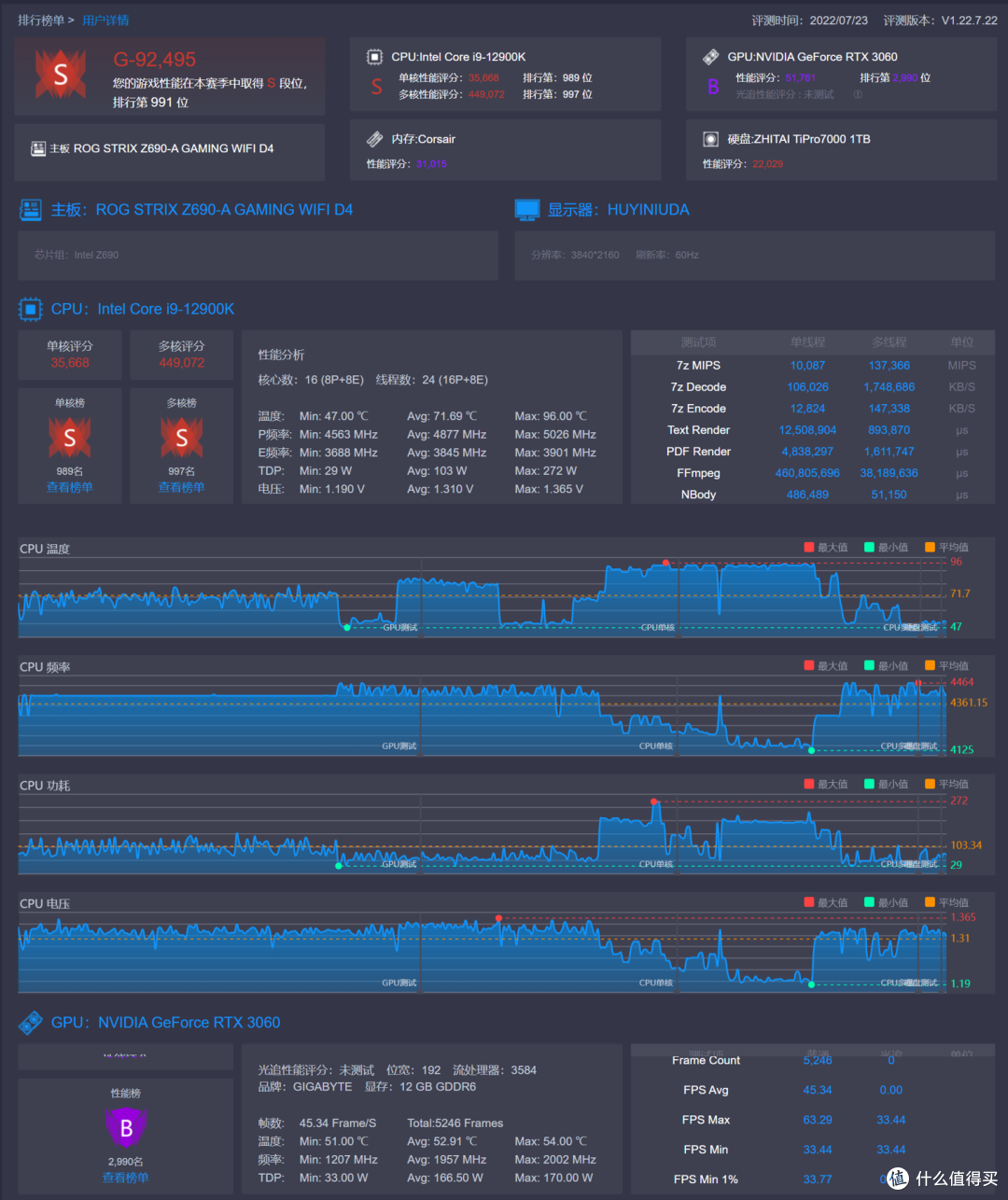Viewport: 1008px width, 1200px height.
Task: Click the G-92,495 total score
Action: pos(155,60)
